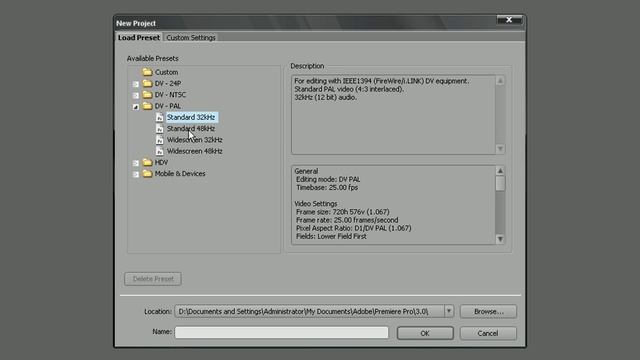
Task: Open the Custom Settings tab
Action: (191, 38)
